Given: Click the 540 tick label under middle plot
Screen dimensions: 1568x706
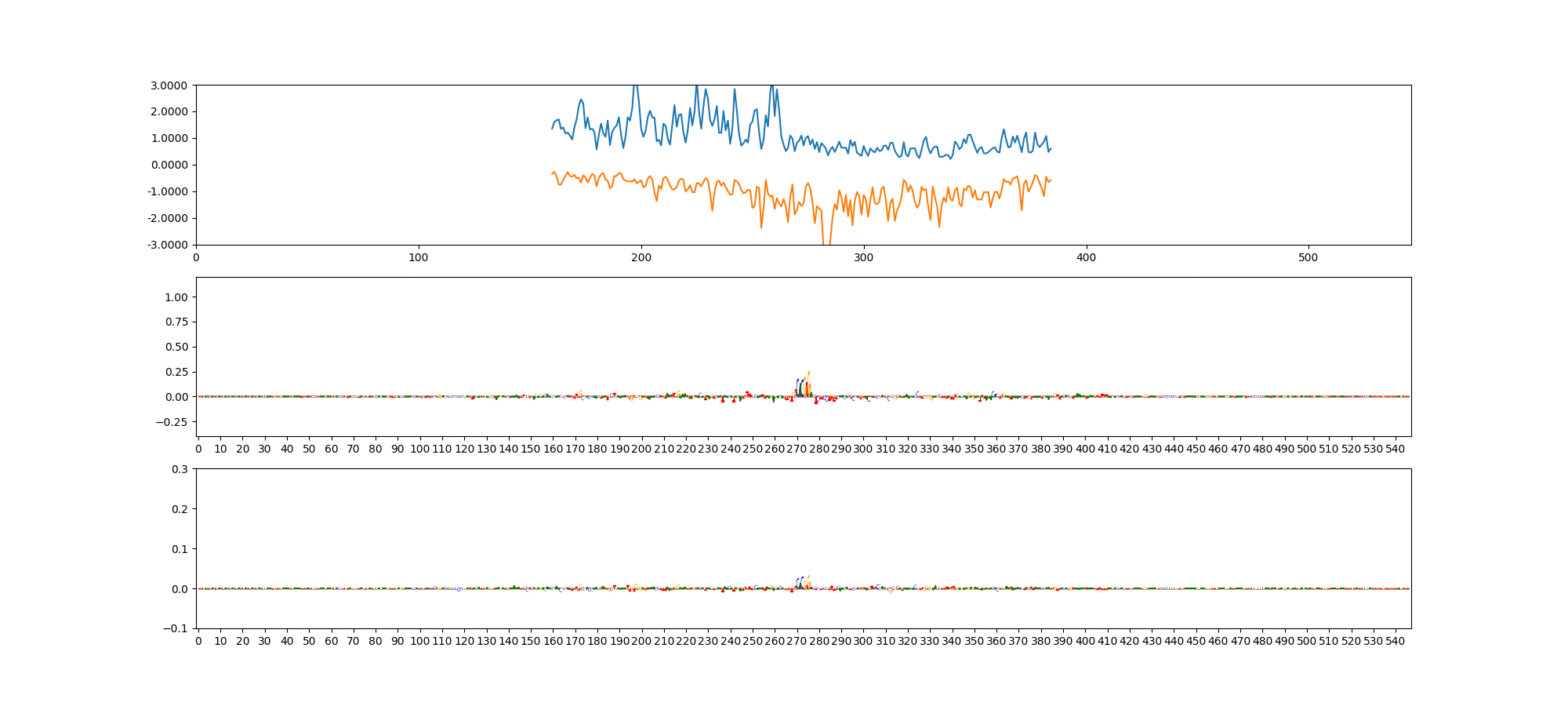Looking at the screenshot, I should pyautogui.click(x=1396, y=449).
